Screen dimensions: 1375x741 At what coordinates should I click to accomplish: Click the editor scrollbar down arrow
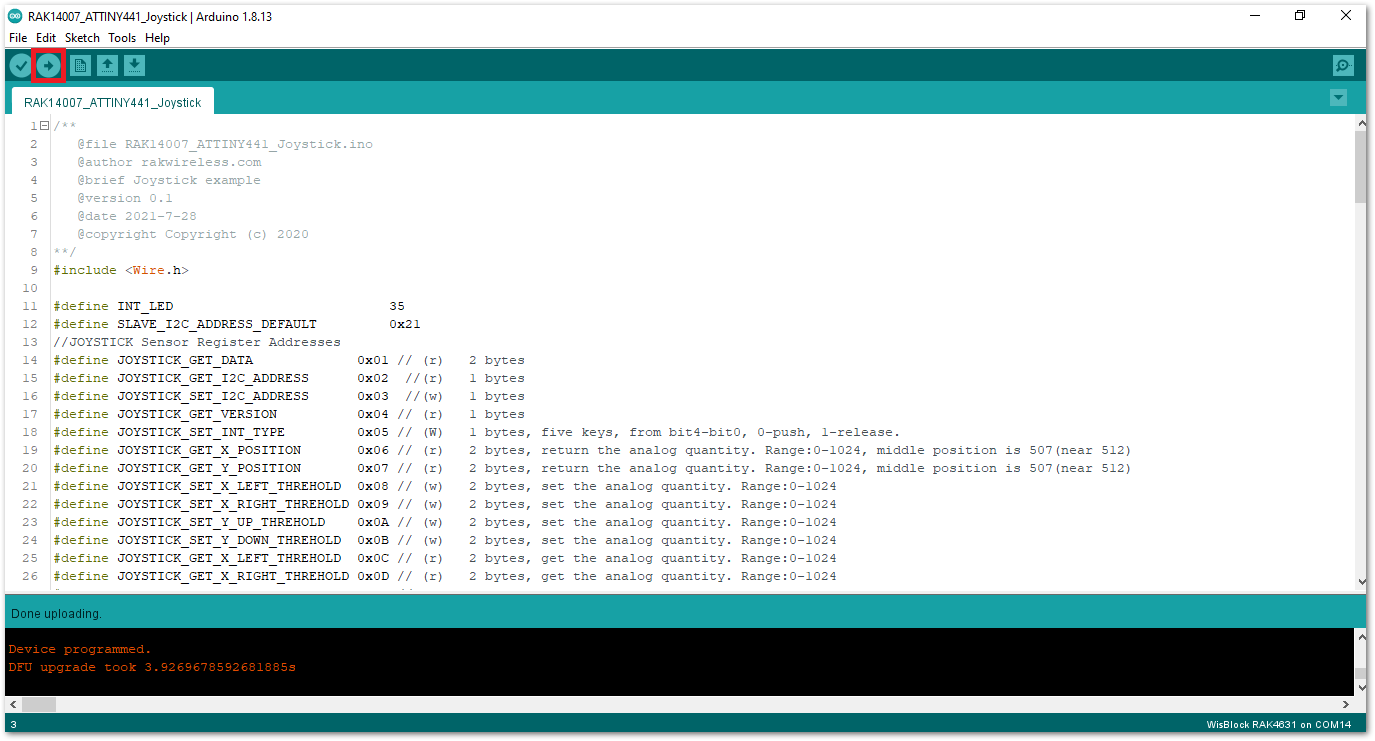(1360, 581)
